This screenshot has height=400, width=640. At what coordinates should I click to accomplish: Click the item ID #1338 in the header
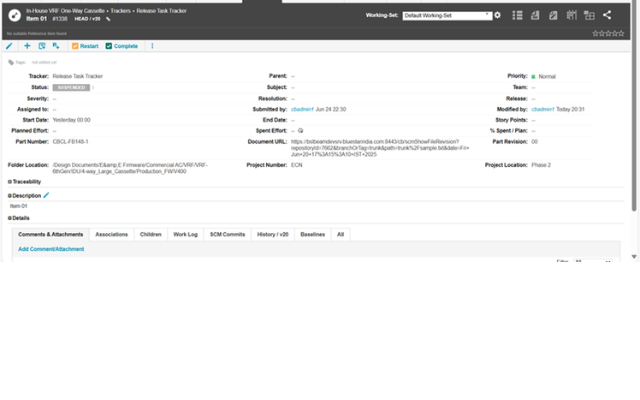60,19
